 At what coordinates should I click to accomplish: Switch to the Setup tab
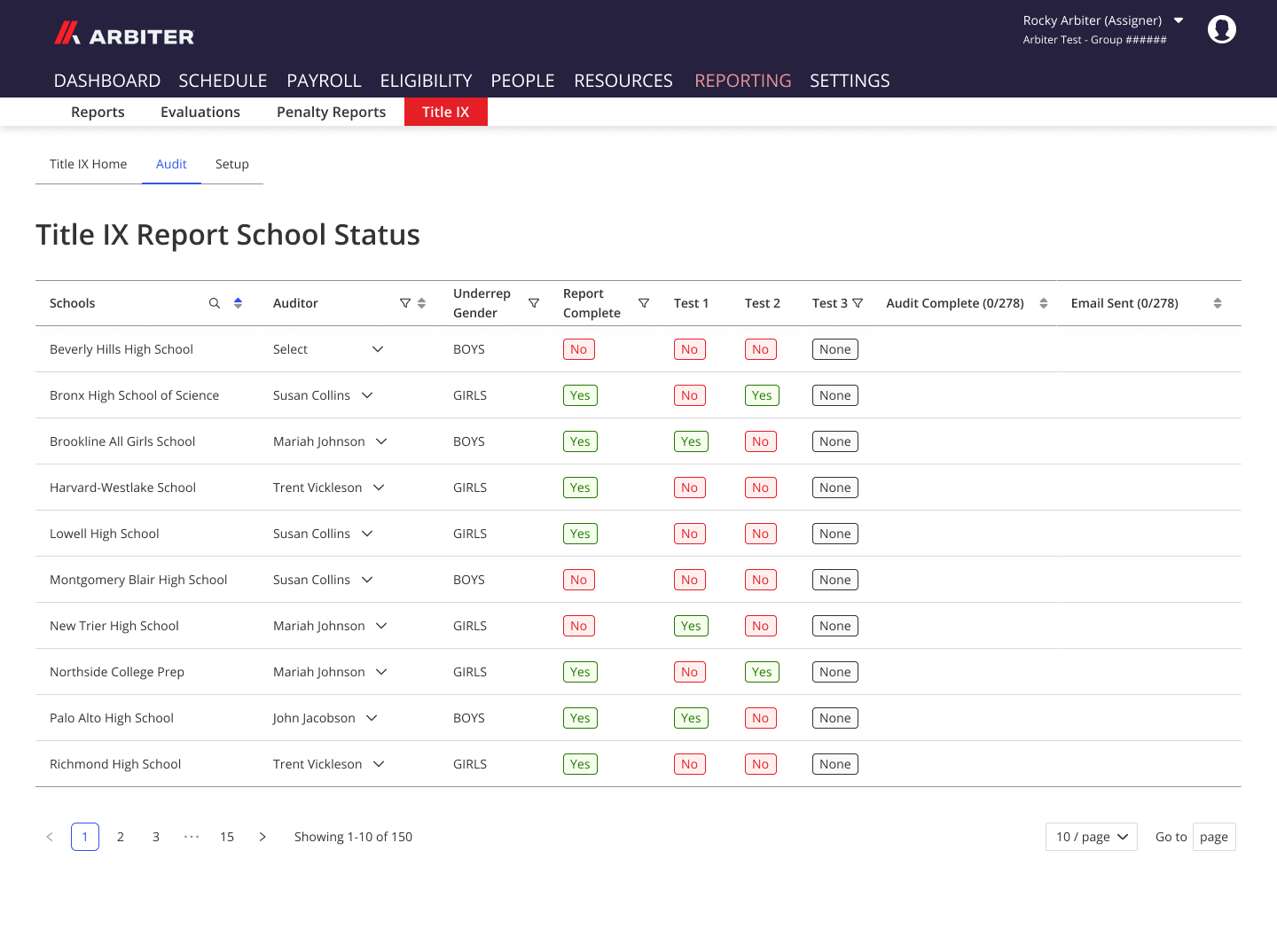(x=231, y=164)
